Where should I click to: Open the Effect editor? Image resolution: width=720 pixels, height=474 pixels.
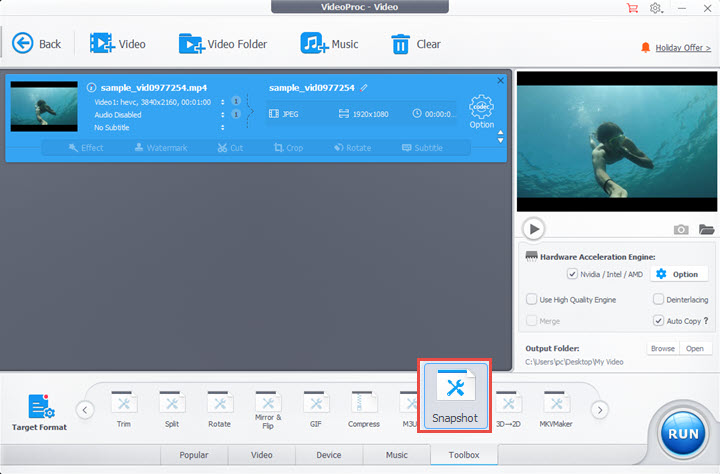point(86,148)
